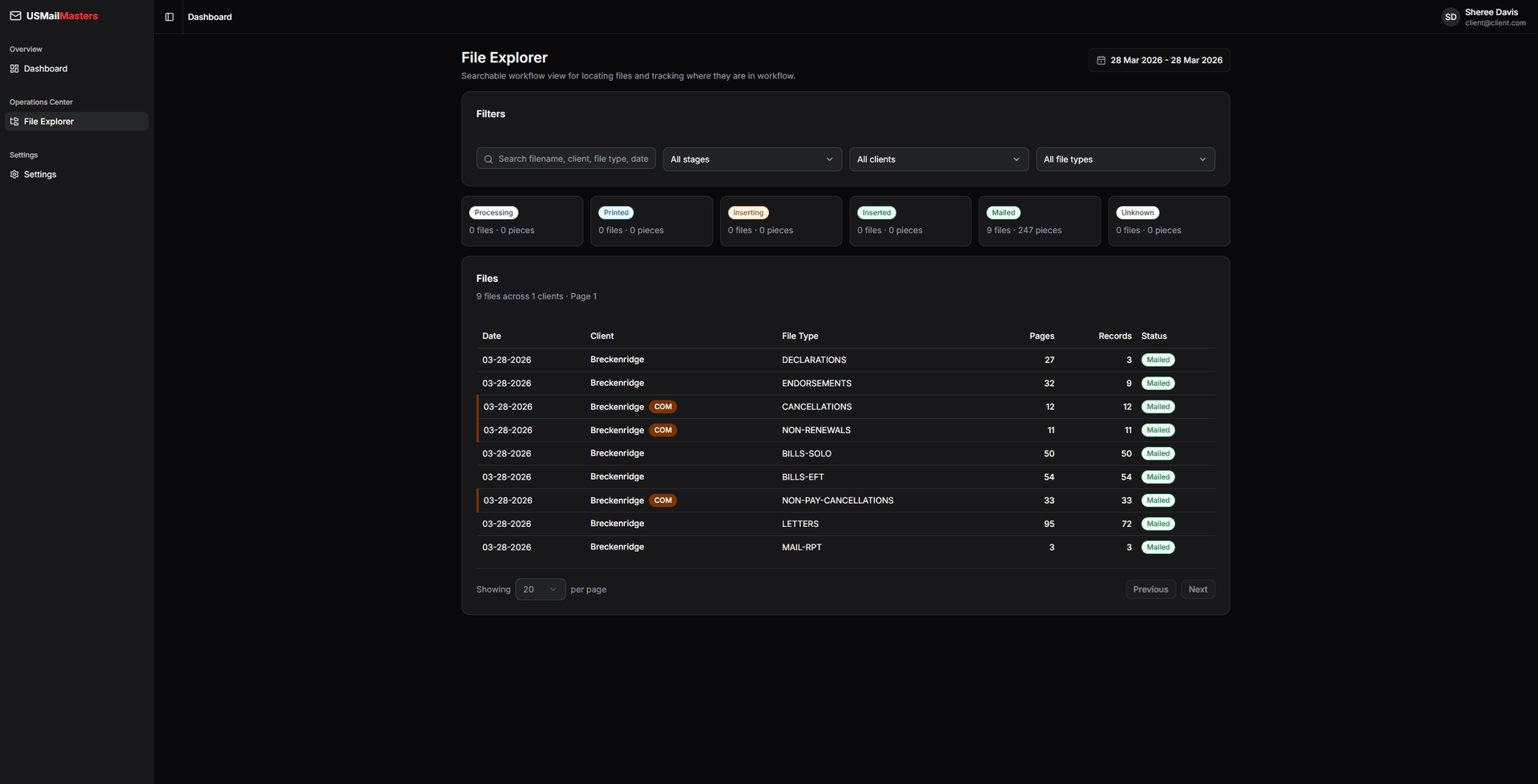Open the All file types dropdown
1538x784 pixels.
tap(1125, 159)
